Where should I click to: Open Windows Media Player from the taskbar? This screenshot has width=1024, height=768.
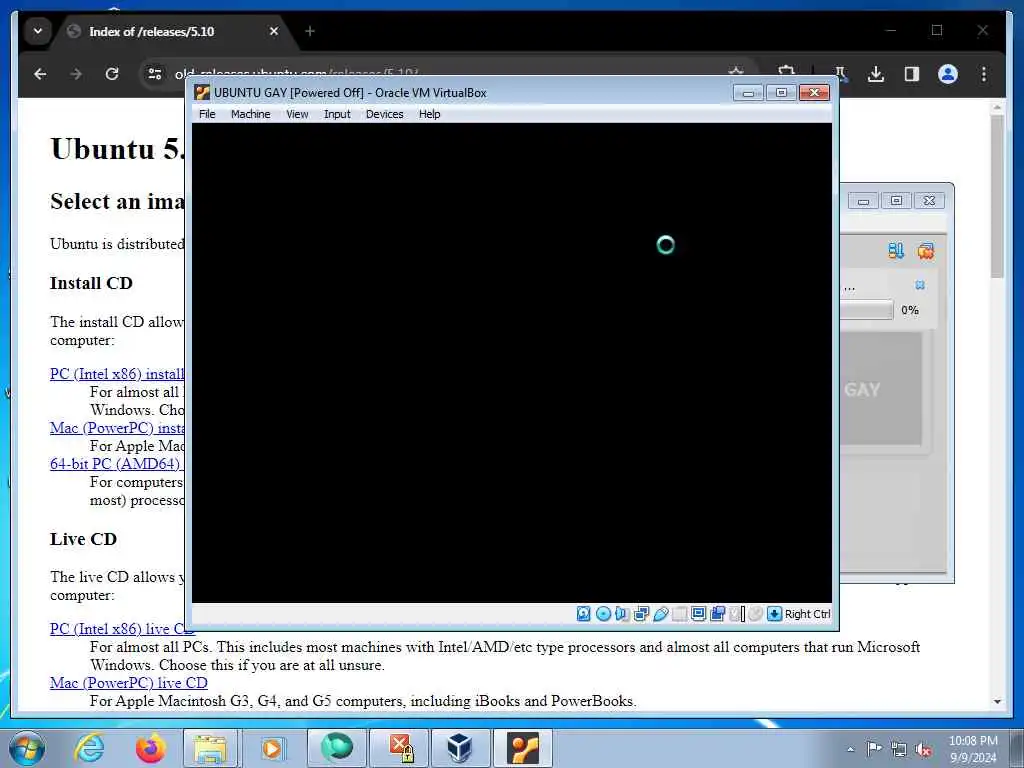tap(272, 748)
